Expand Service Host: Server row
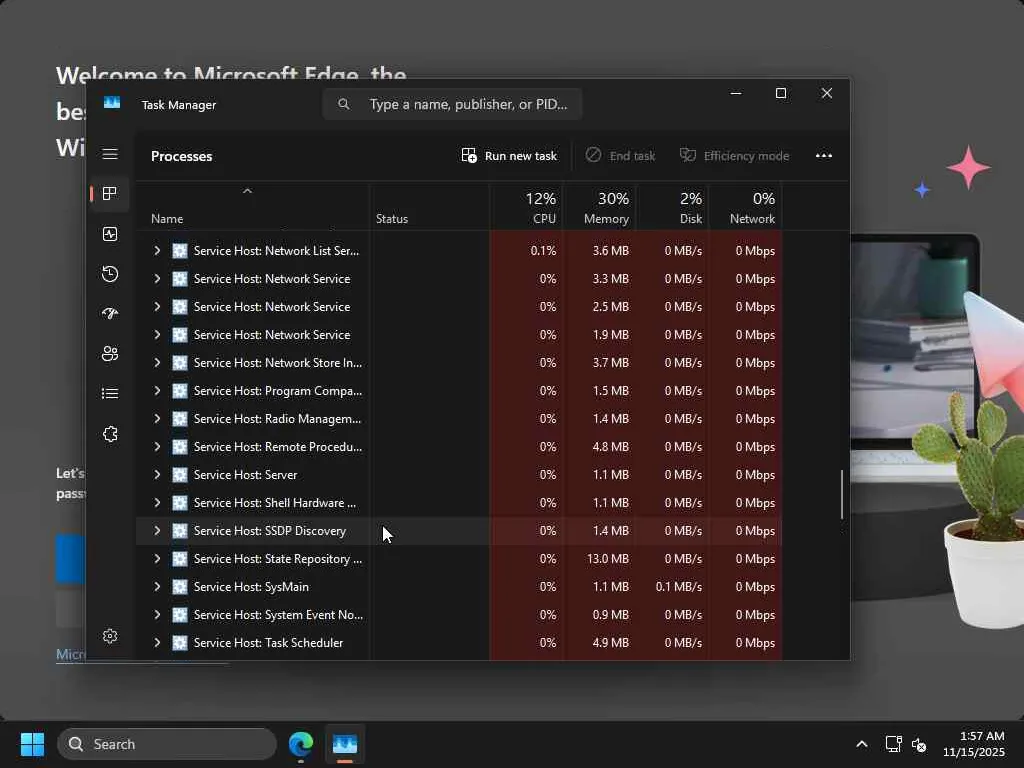 click(x=157, y=475)
